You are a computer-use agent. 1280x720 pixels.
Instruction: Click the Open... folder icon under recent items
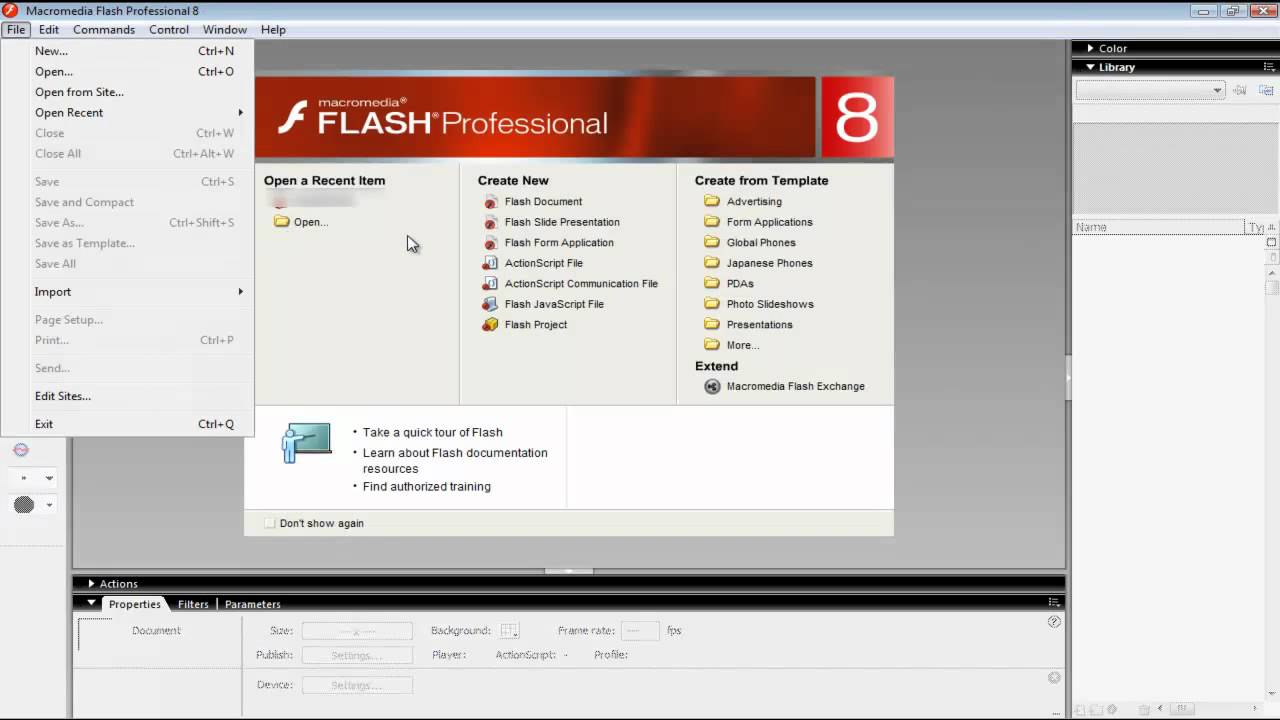coord(282,222)
